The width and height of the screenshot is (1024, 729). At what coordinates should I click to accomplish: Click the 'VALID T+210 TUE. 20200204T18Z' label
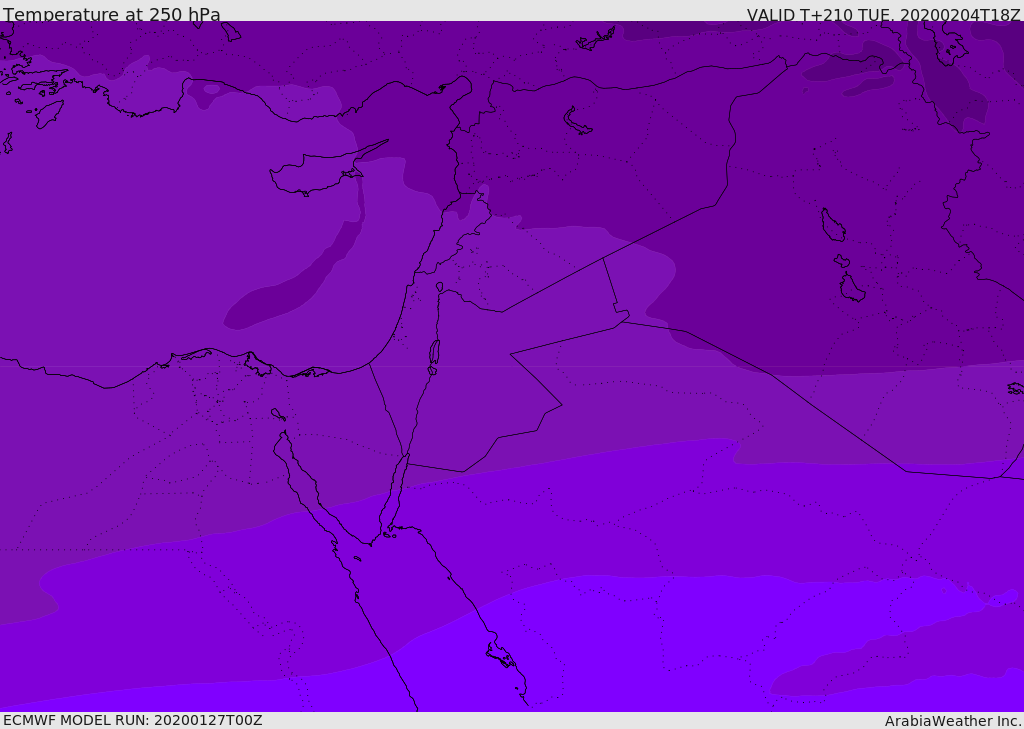click(x=884, y=14)
